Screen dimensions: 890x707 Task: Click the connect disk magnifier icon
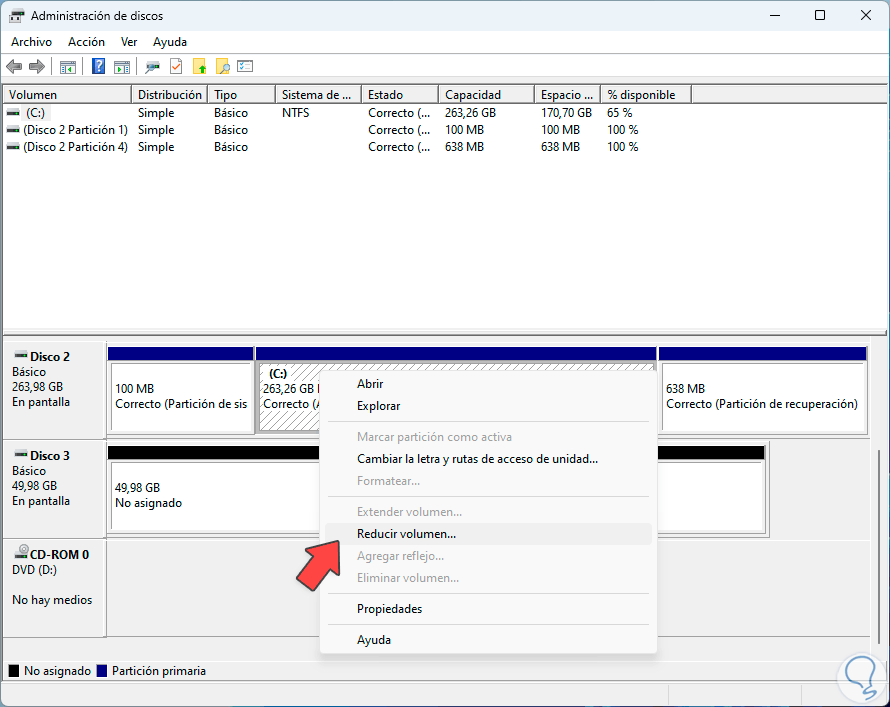tap(152, 67)
